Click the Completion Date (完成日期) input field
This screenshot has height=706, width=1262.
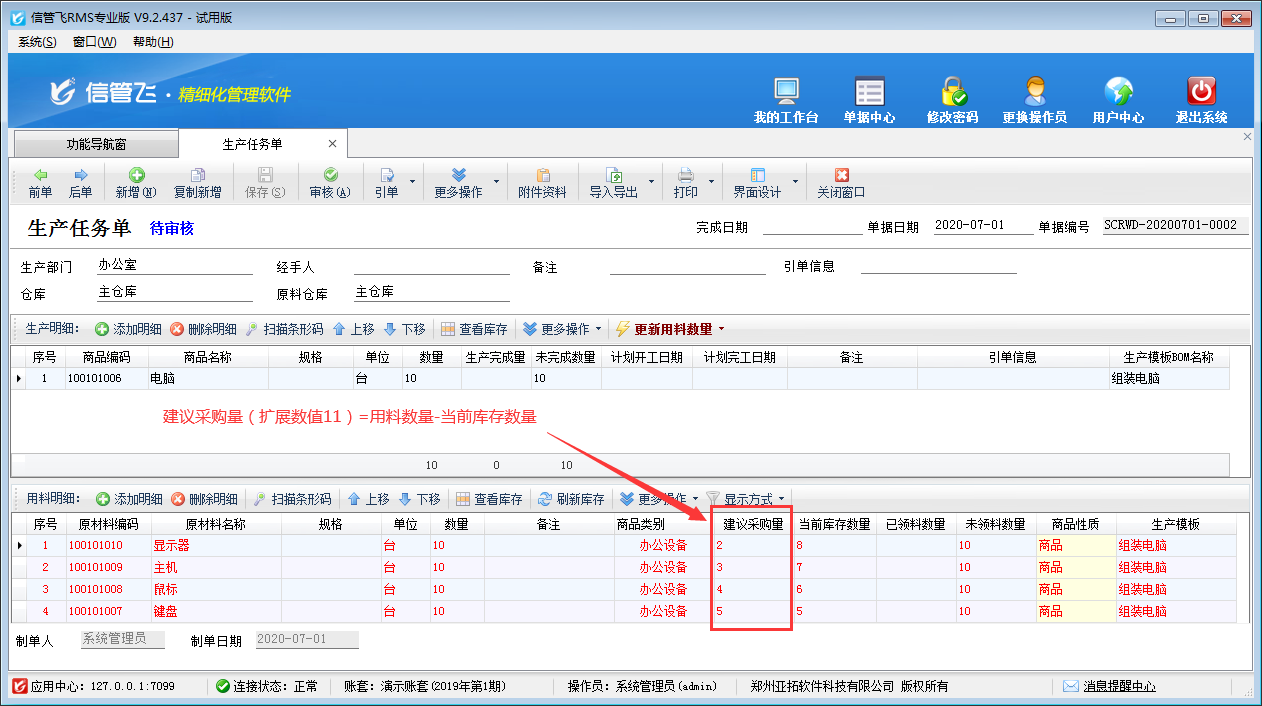click(811, 226)
